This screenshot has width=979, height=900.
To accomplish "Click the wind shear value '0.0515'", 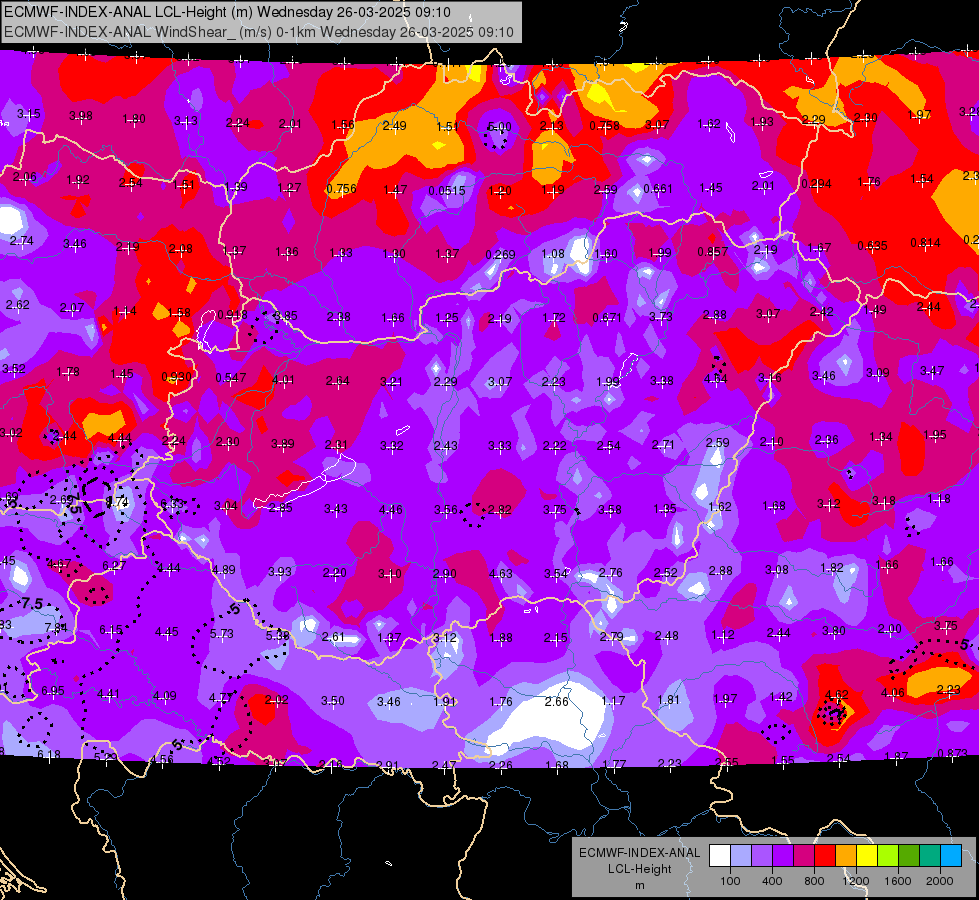I will click(x=447, y=190).
